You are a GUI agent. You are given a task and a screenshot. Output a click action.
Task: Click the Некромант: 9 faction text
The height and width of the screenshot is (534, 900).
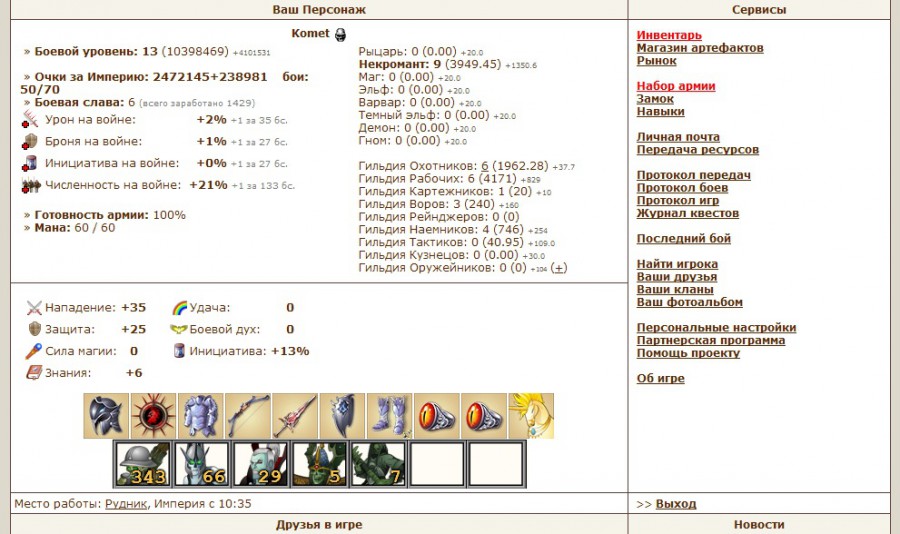[x=400, y=64]
